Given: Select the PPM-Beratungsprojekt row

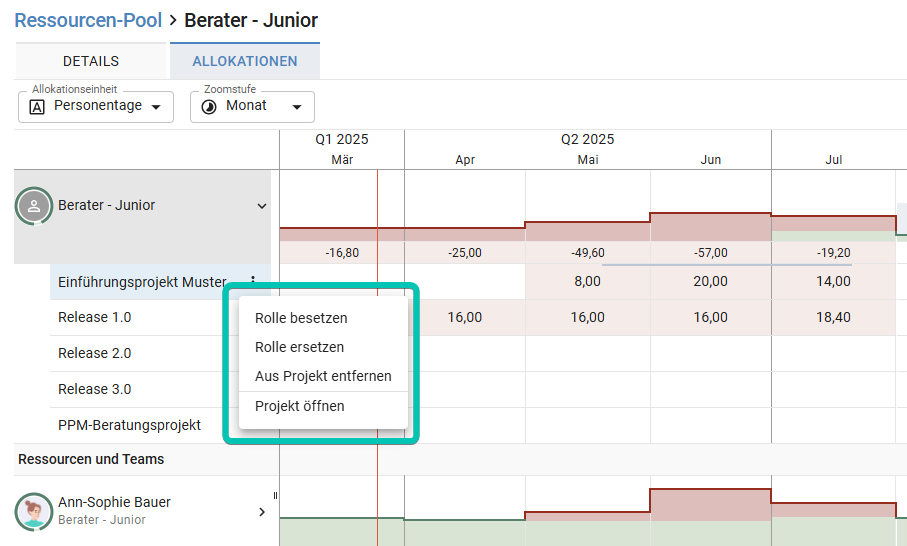Looking at the screenshot, I should click(x=129, y=425).
